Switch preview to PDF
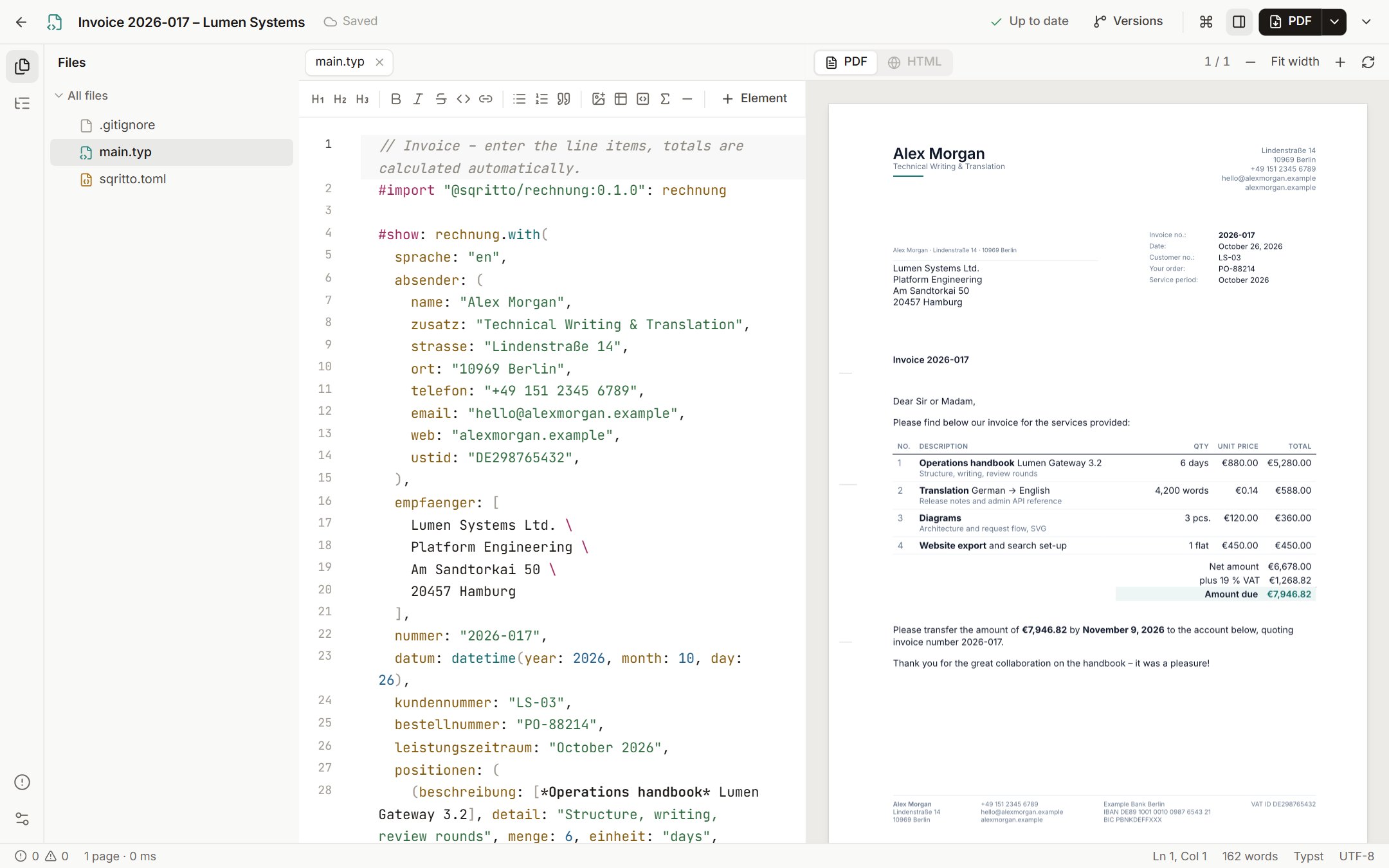This screenshot has height=868, width=1389. (846, 62)
